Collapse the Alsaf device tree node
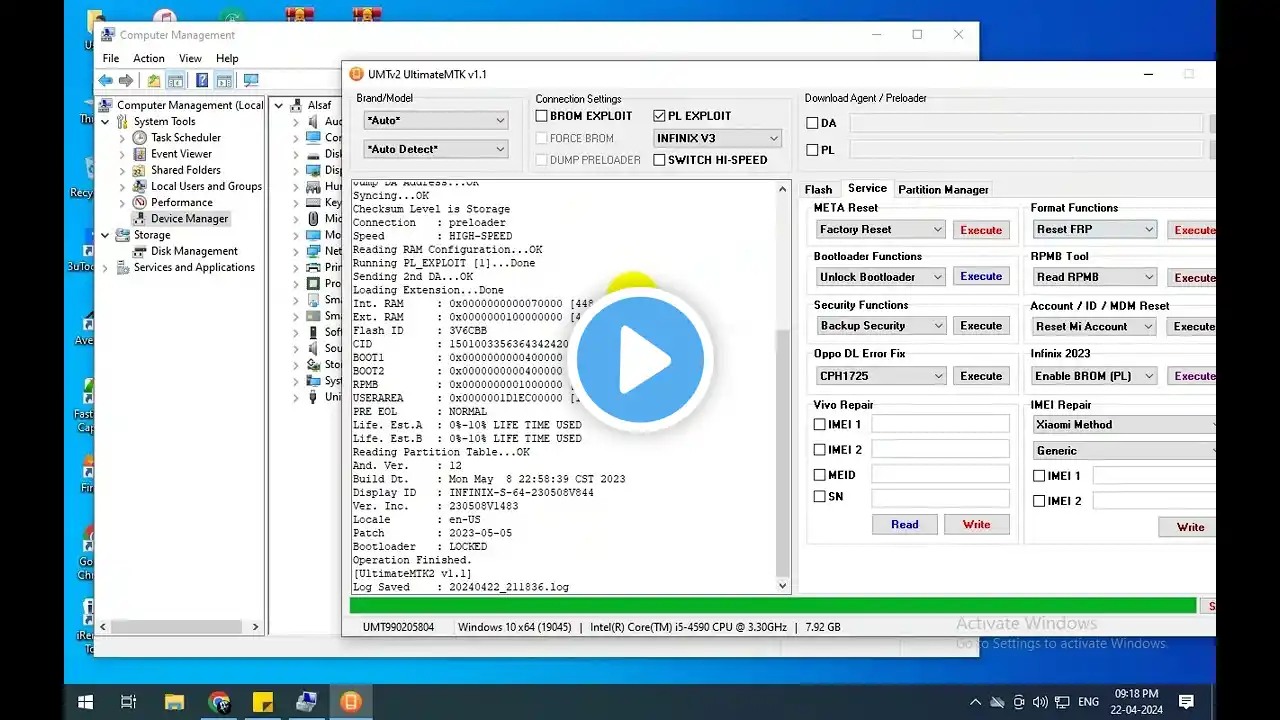 [280, 105]
